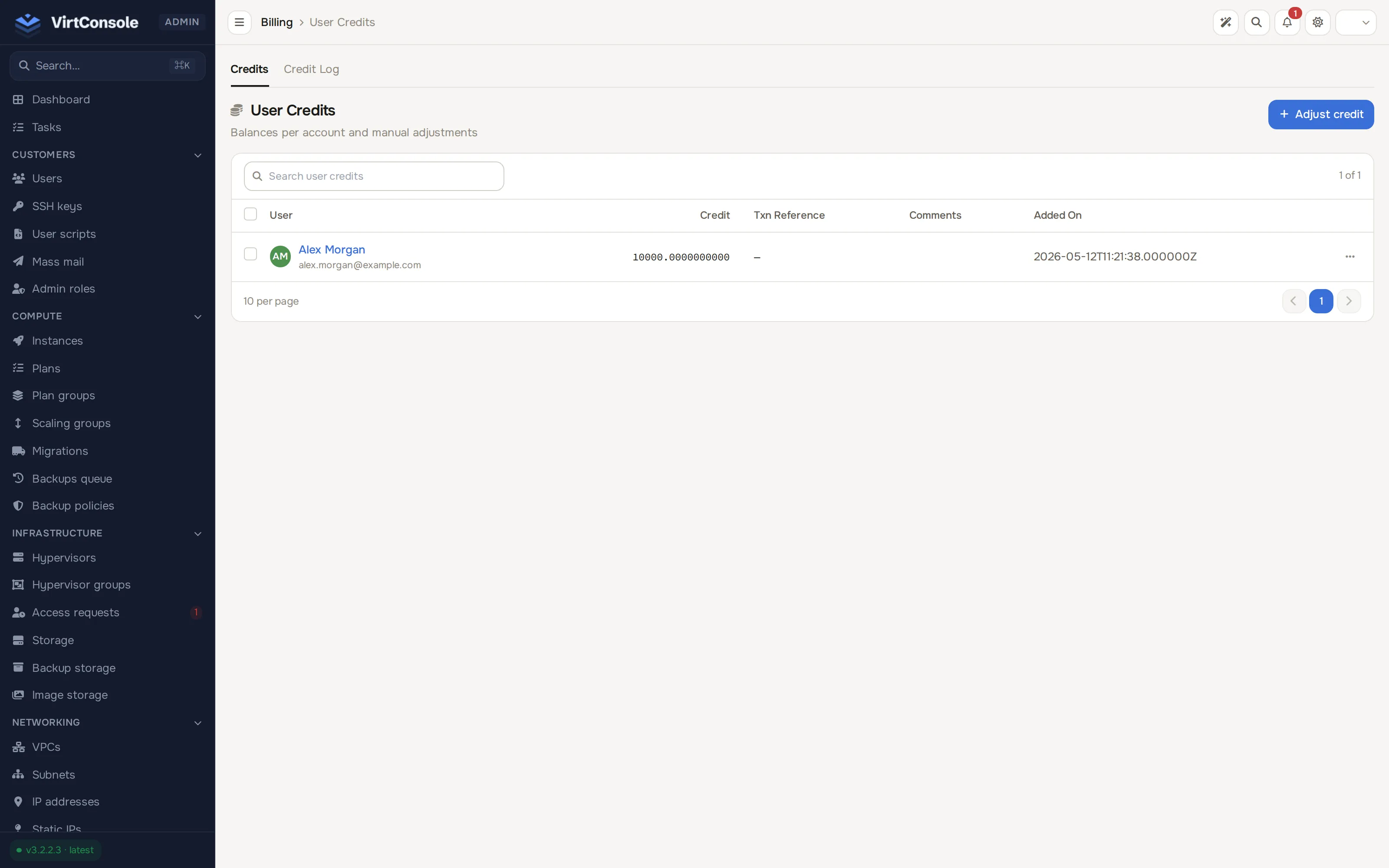Viewport: 1389px width, 868px height.
Task: Open SSH keys page
Action: coord(107,206)
